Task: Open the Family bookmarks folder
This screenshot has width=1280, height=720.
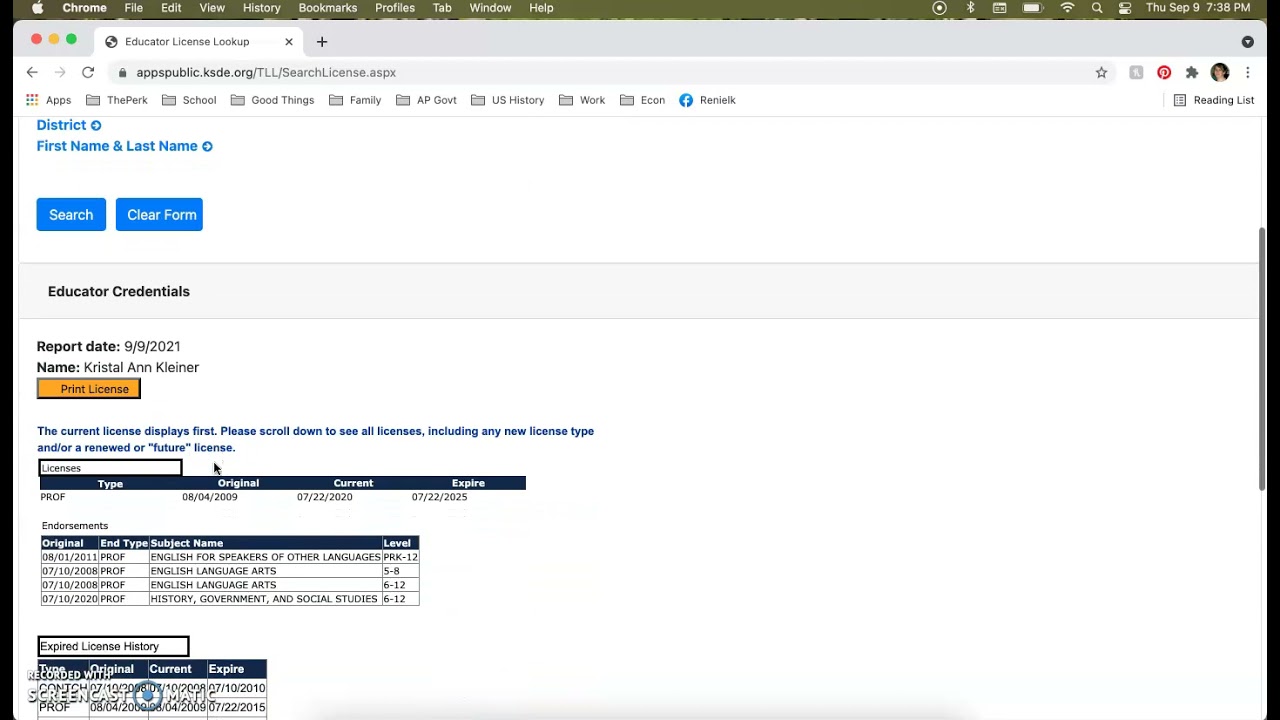Action: click(x=355, y=100)
